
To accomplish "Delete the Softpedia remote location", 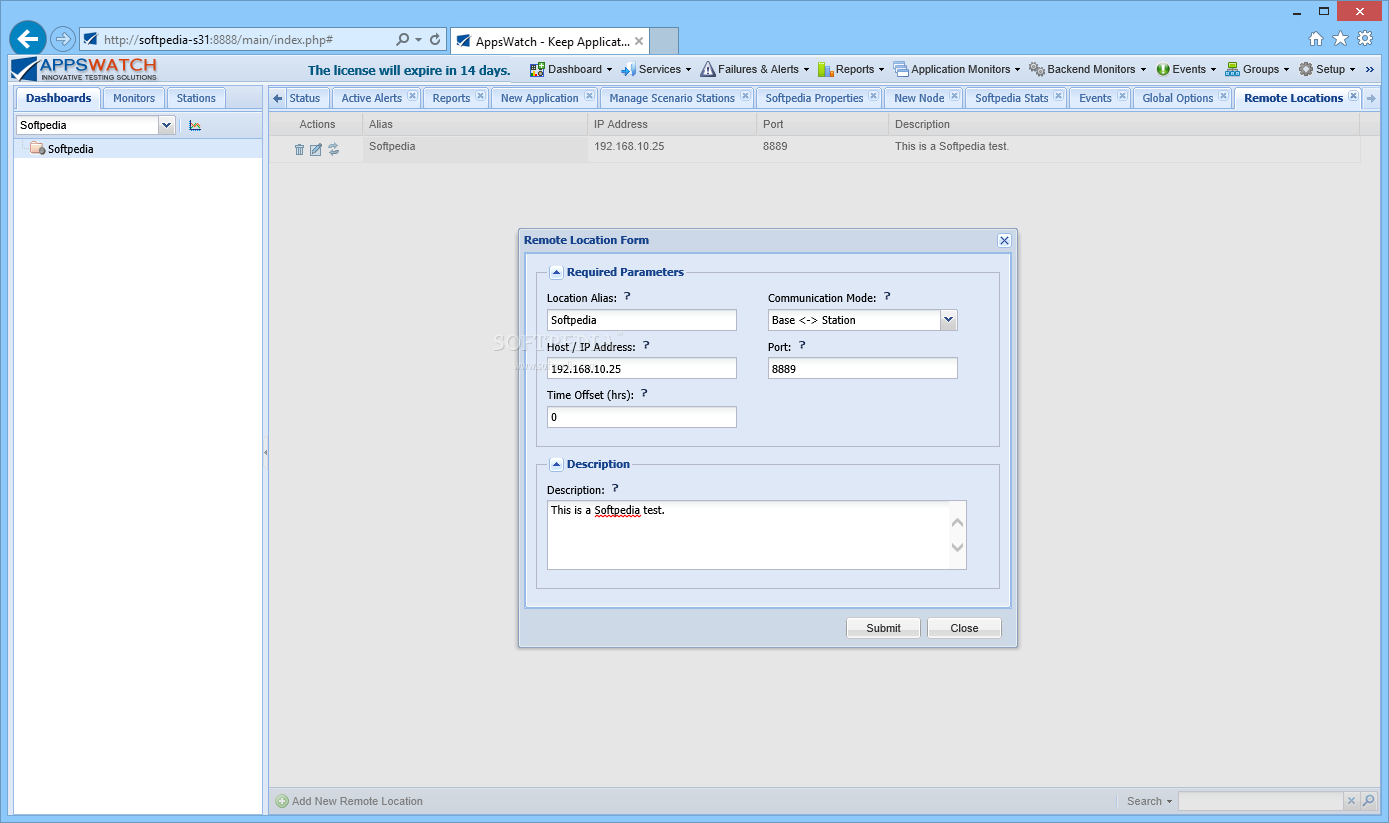I will pyautogui.click(x=299, y=149).
